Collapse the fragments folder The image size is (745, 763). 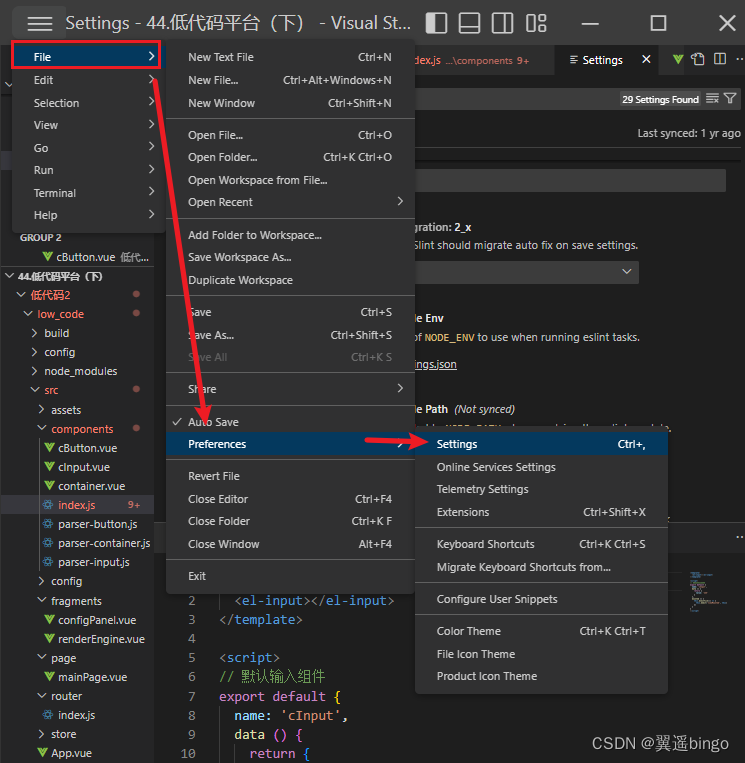pos(41,600)
